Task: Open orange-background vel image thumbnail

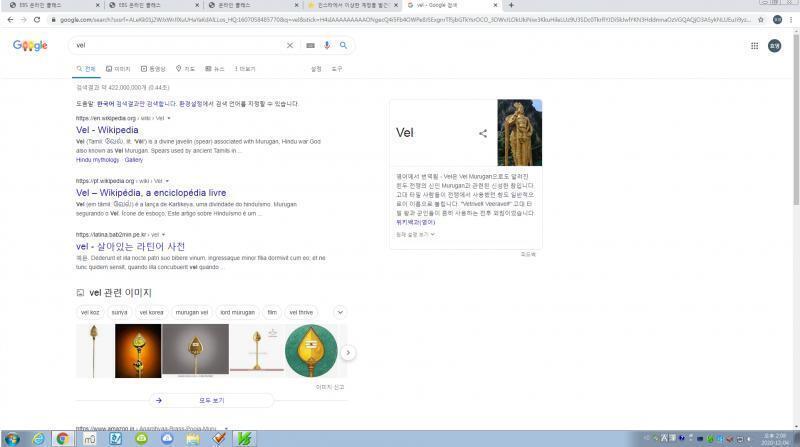Action: [x=138, y=351]
